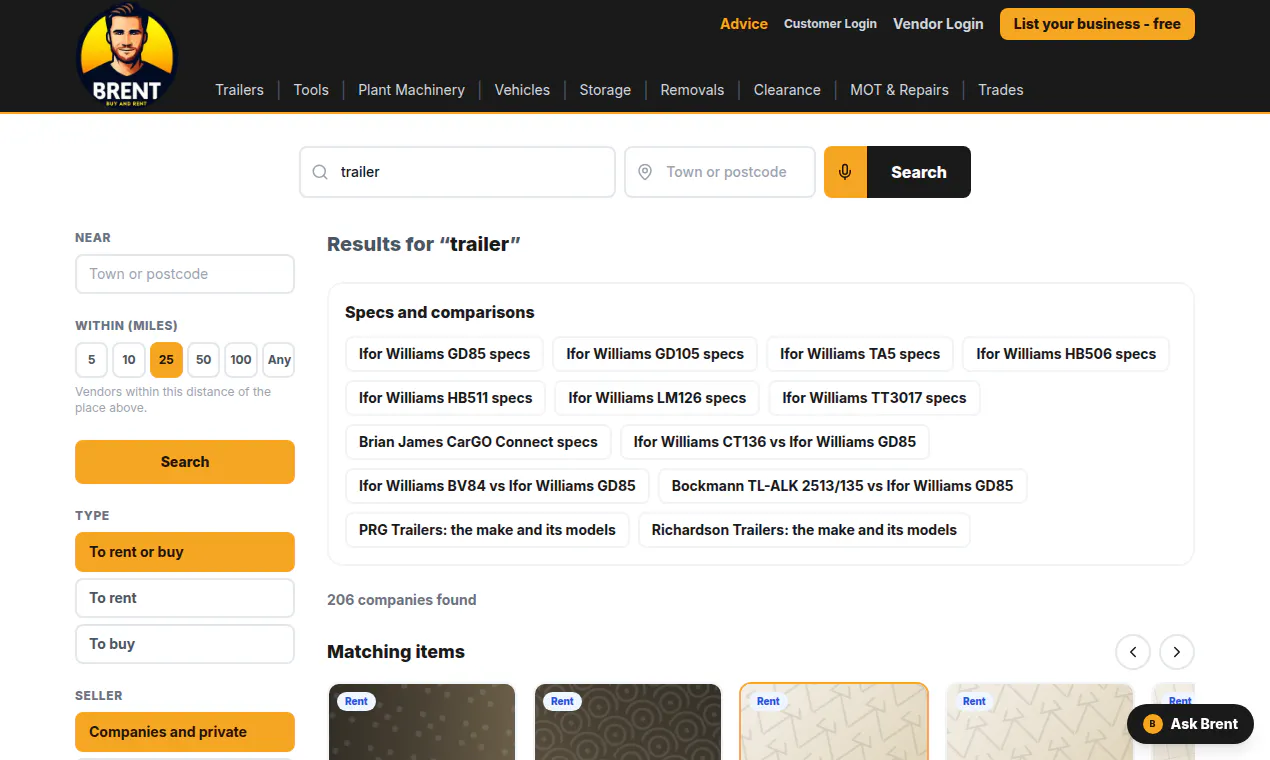This screenshot has width=1270, height=760.
Task: Open the Plant Machinery category
Action: [412, 90]
